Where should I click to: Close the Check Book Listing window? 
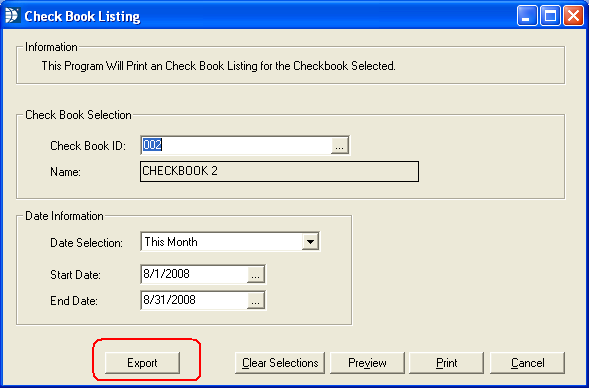(x=574, y=16)
